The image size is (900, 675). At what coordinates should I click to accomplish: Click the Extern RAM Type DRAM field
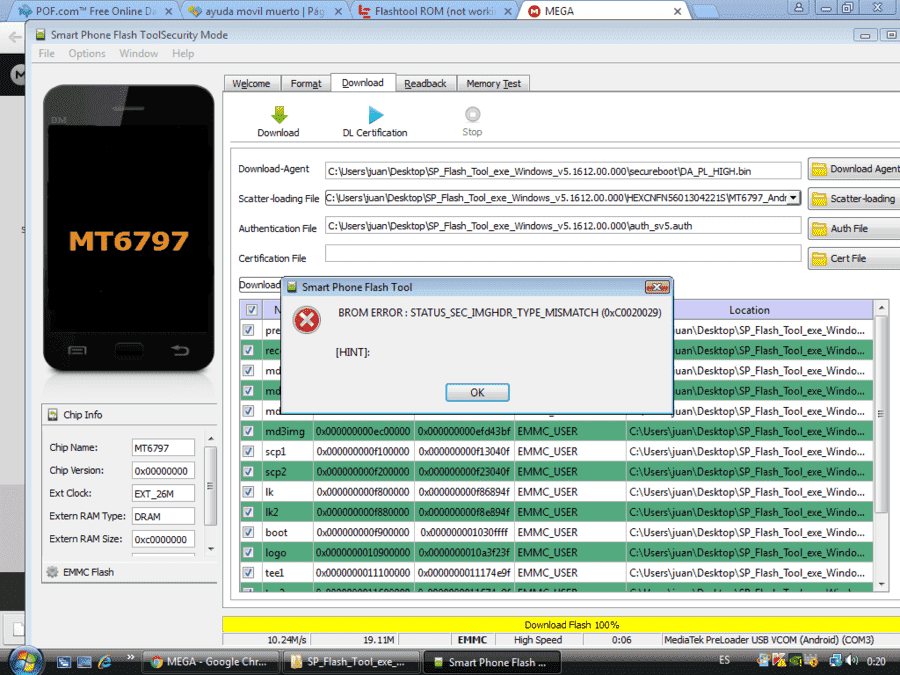point(163,517)
